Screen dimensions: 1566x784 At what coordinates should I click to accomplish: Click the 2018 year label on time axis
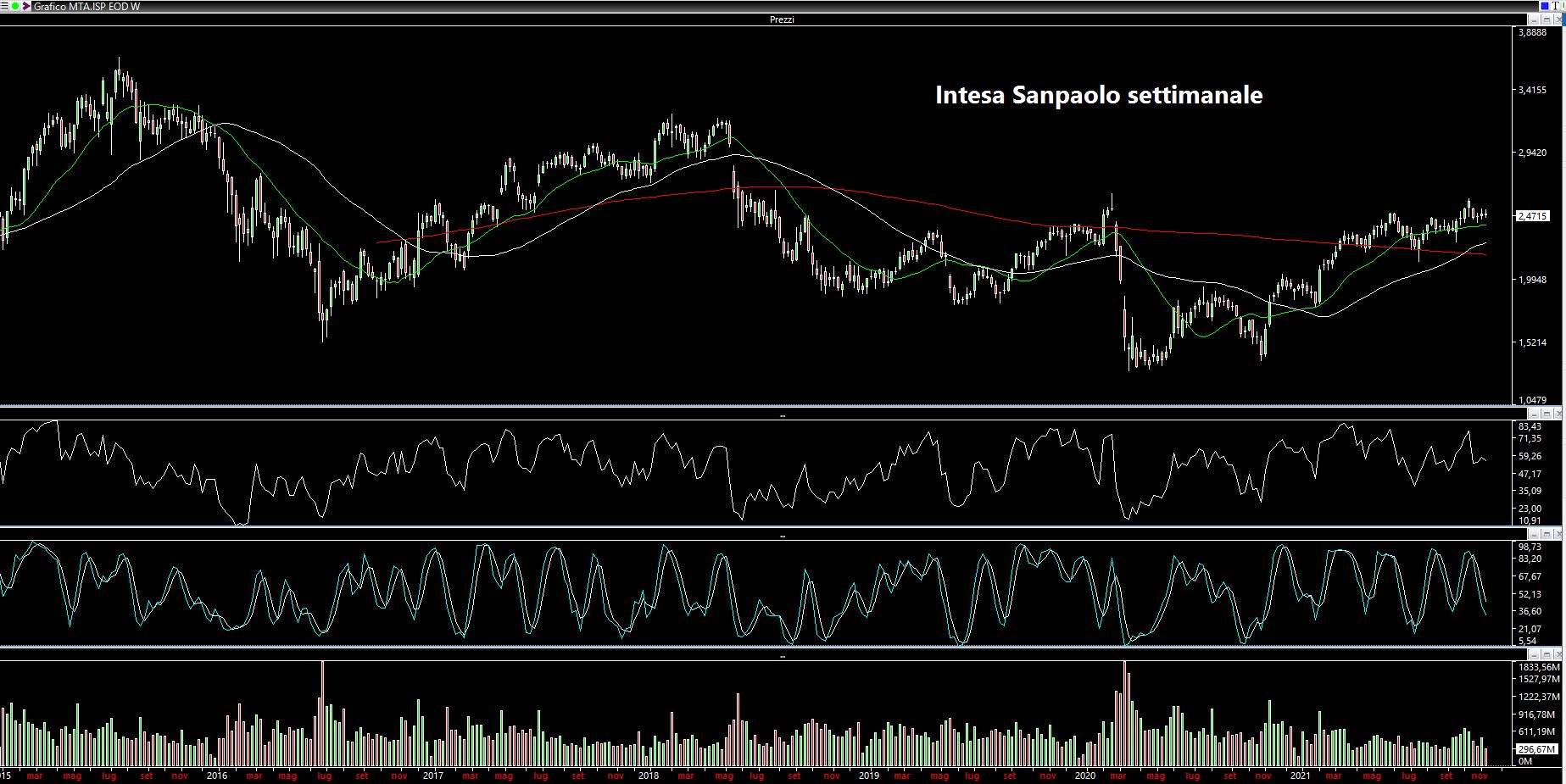649,776
